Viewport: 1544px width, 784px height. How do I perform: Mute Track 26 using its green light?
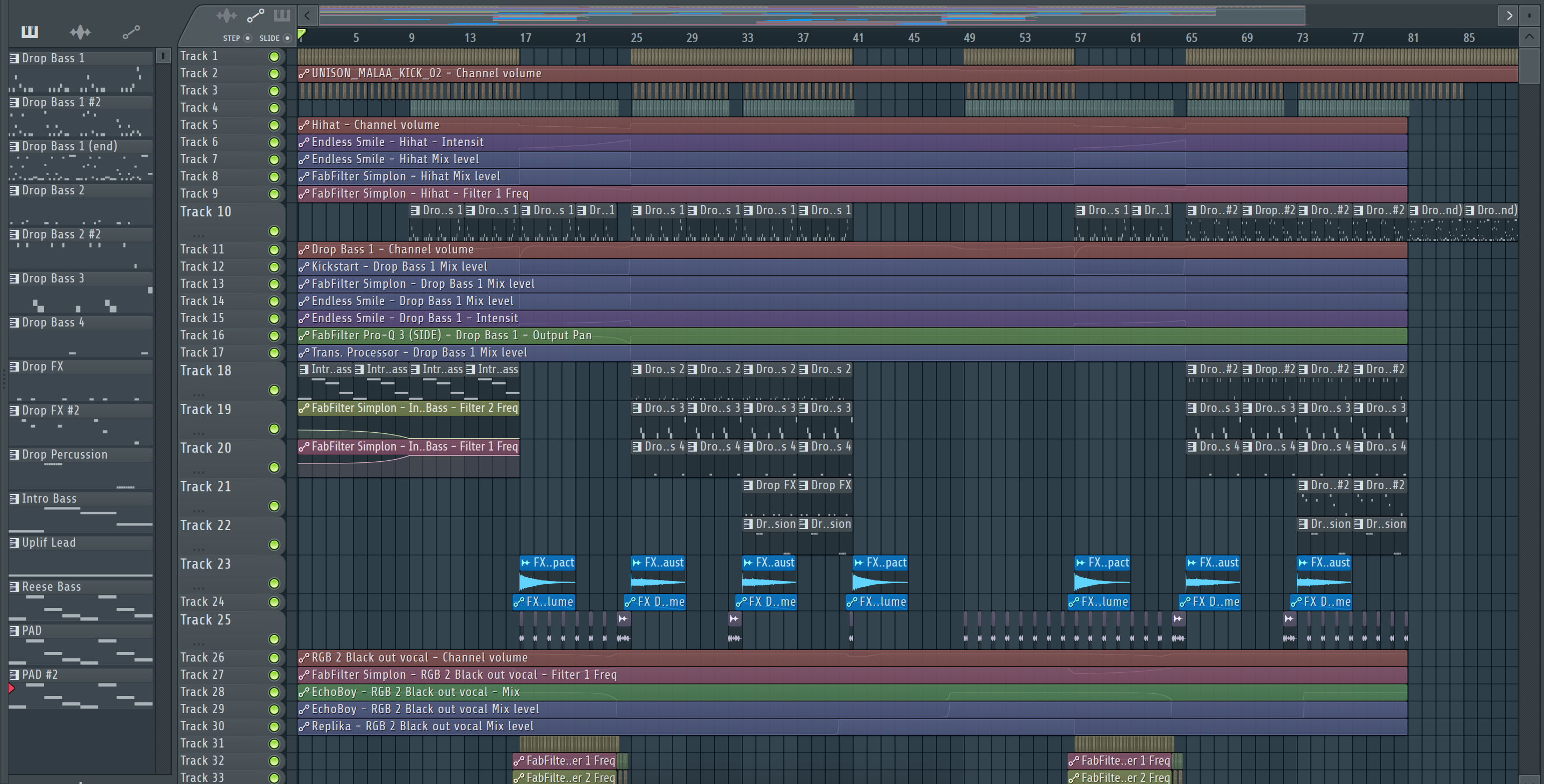[x=274, y=658]
